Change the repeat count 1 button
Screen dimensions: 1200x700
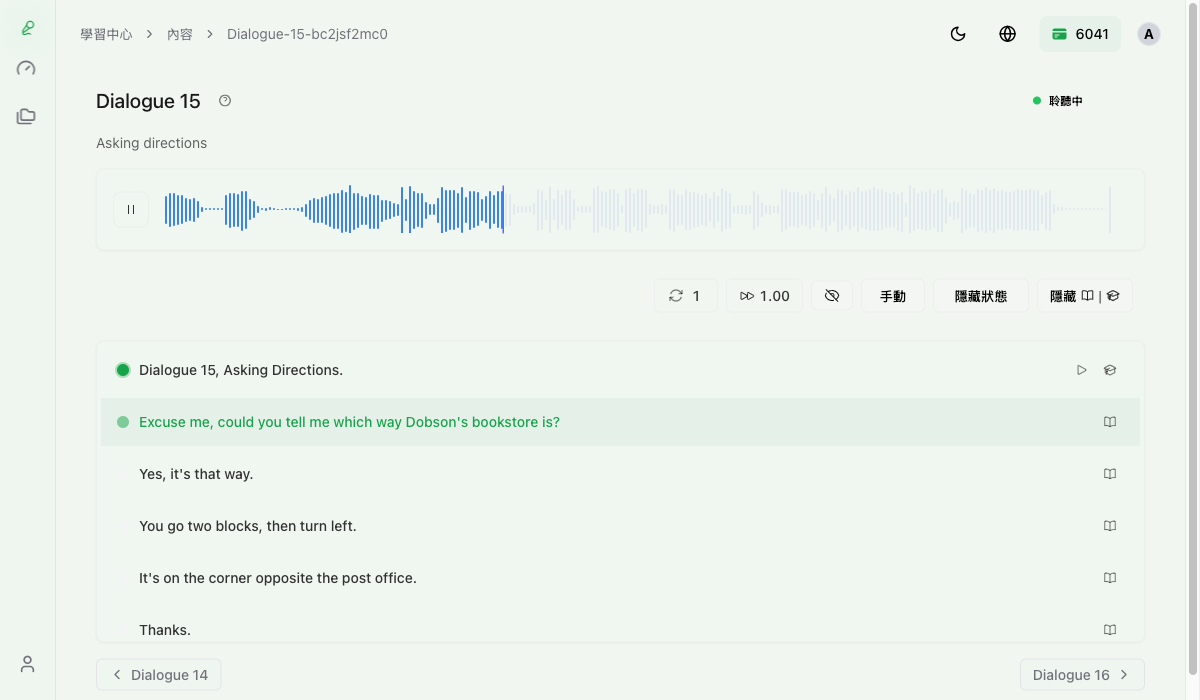[x=685, y=296]
